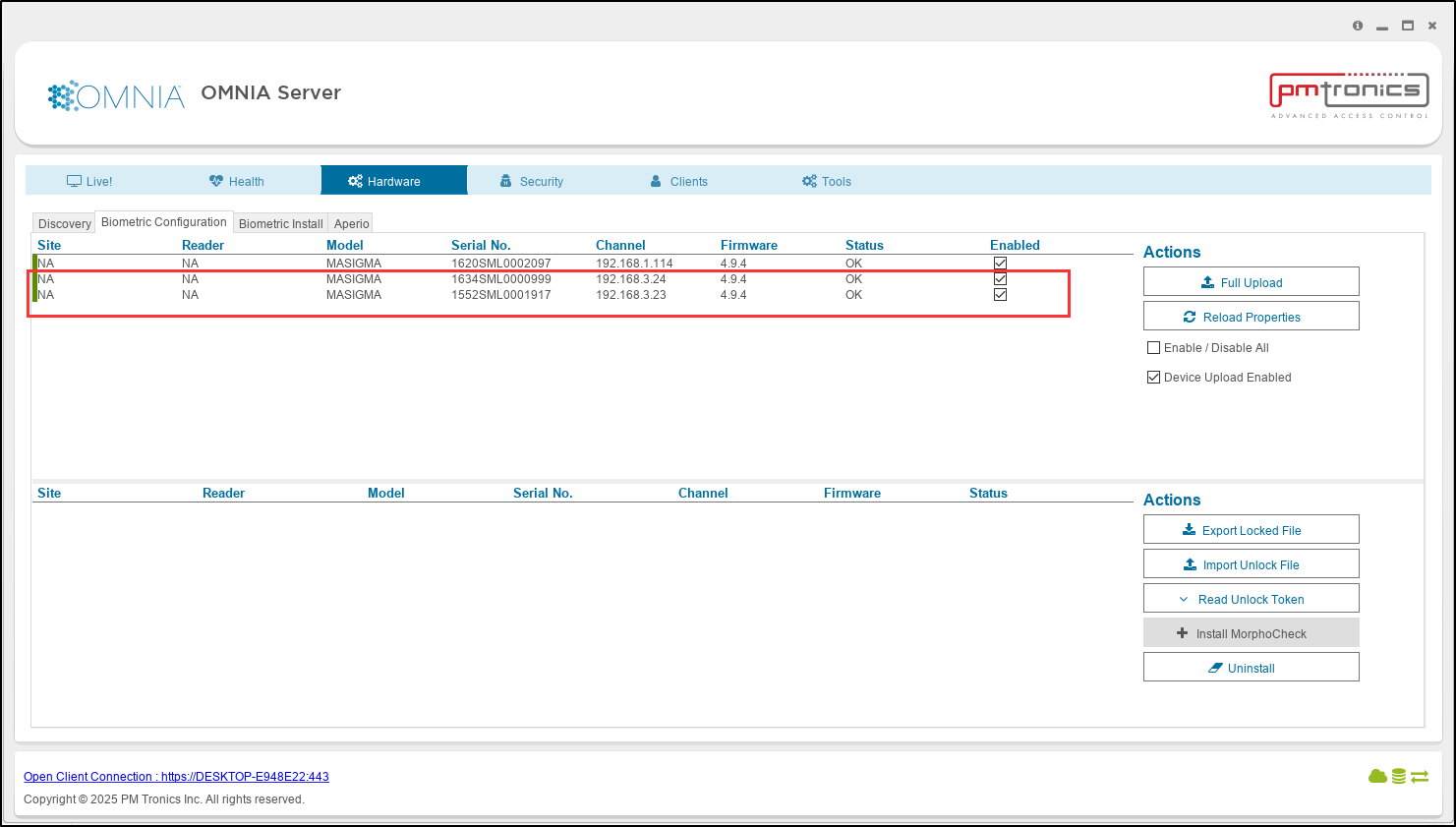1456x827 pixels.
Task: Click channel 192.168.1.114 cell
Action: (x=634, y=264)
